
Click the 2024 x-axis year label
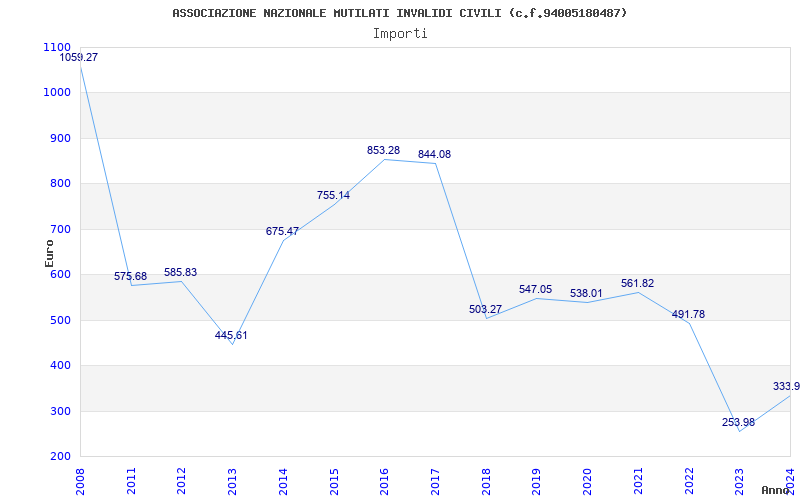790,481
